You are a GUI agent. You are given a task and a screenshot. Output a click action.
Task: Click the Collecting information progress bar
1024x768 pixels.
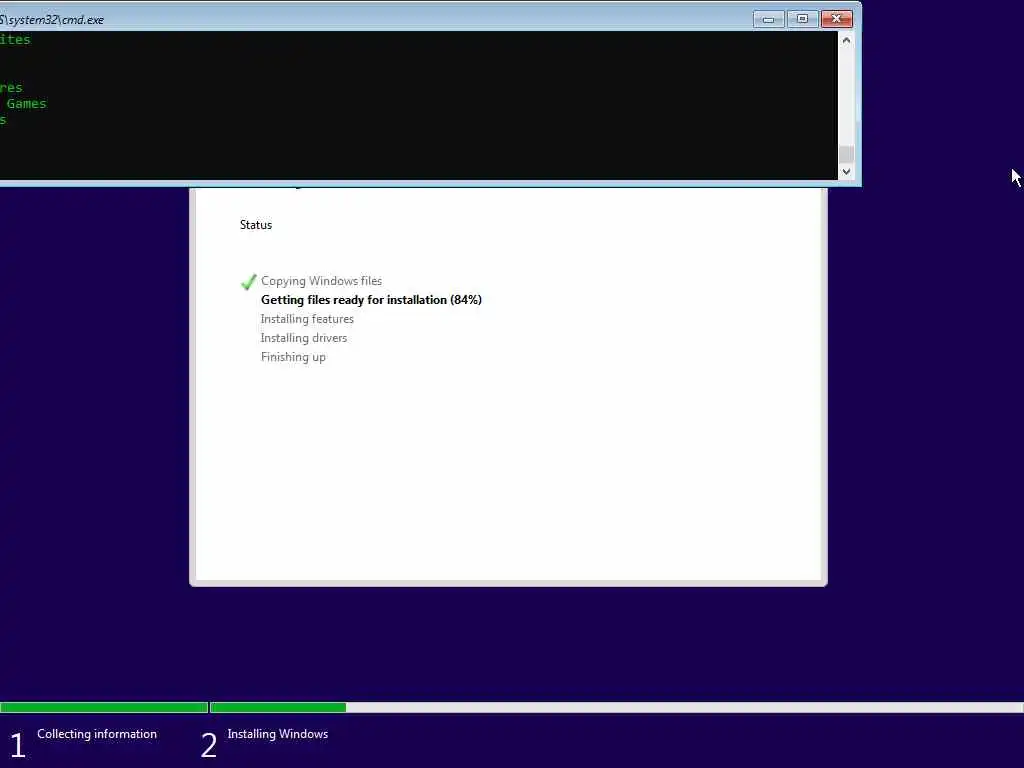104,707
